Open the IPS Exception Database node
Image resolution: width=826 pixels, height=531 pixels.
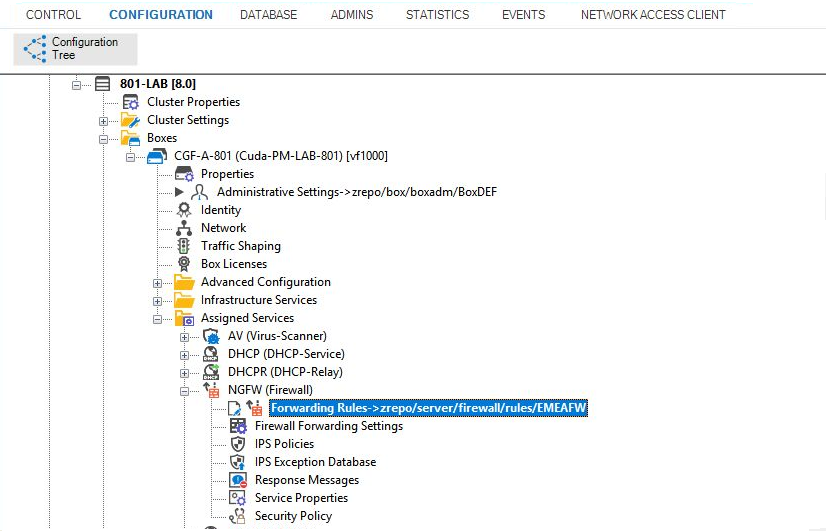[x=315, y=462]
